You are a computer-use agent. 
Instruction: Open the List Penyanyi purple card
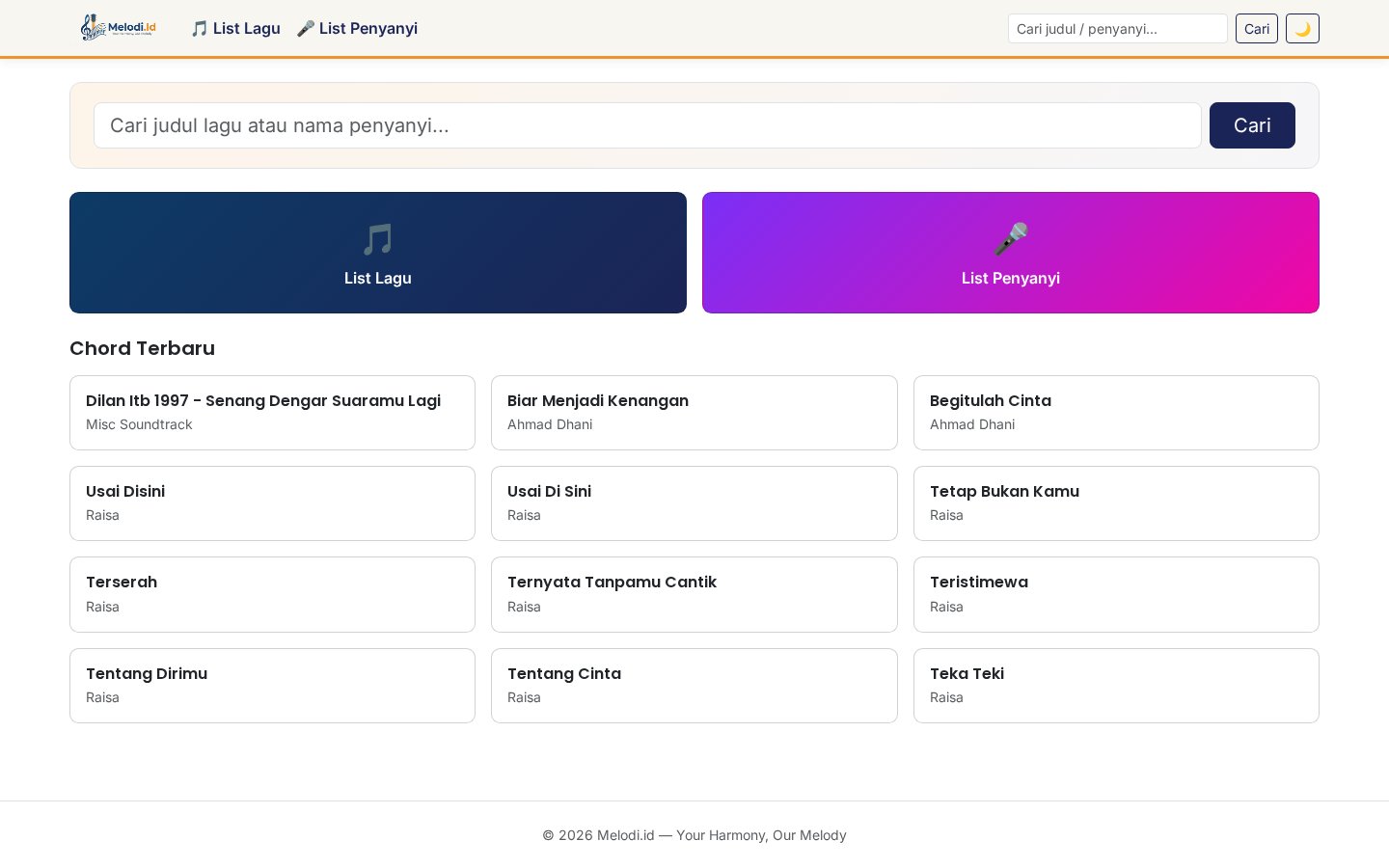[x=1011, y=253]
